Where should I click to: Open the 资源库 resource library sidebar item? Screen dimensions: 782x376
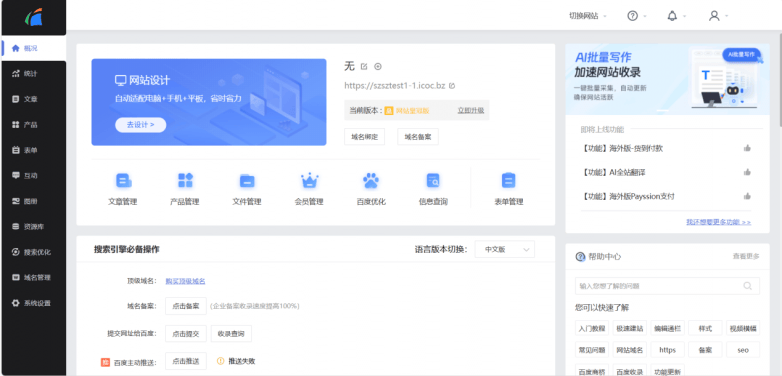33,227
